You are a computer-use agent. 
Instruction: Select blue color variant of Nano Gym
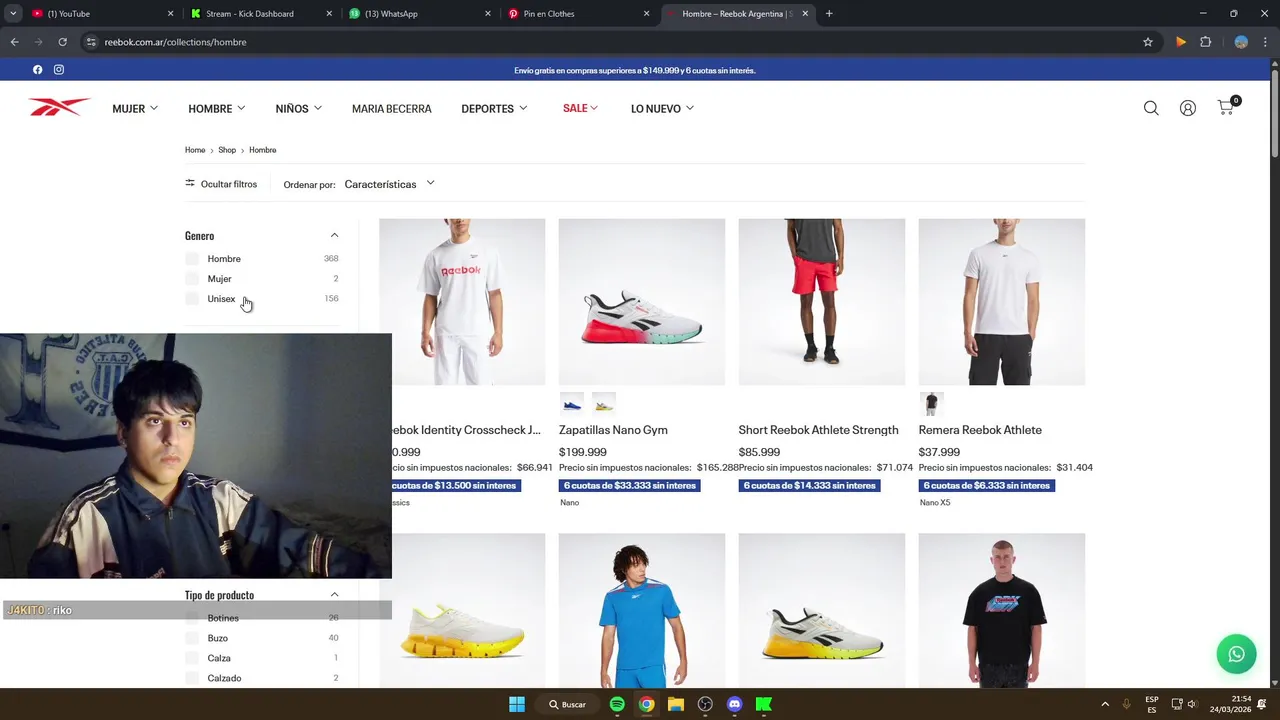click(x=572, y=404)
